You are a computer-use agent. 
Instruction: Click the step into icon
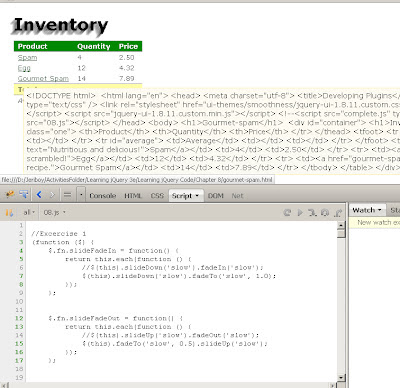(x=312, y=212)
